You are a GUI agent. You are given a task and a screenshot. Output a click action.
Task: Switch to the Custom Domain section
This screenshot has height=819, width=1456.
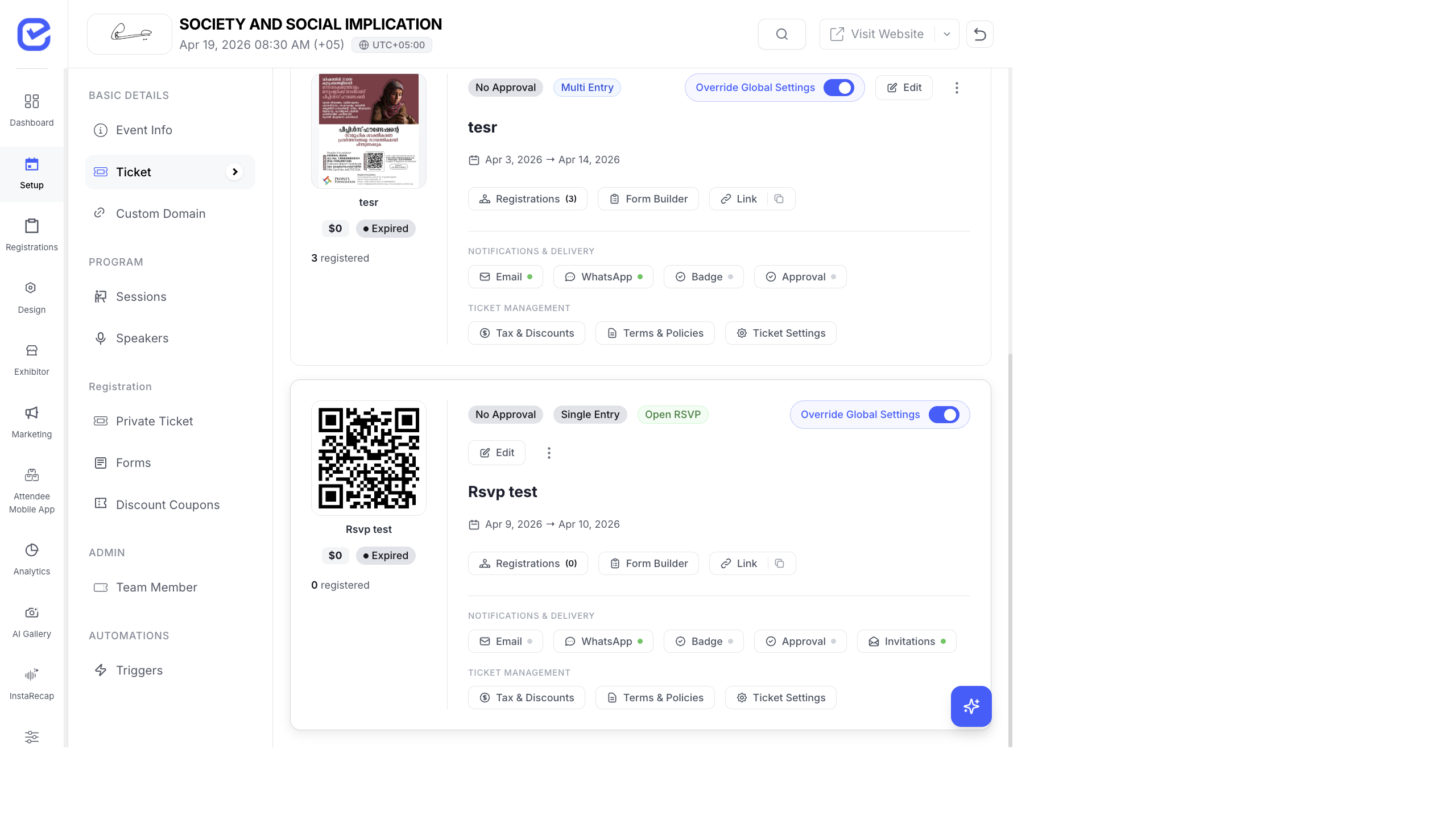[x=160, y=213]
